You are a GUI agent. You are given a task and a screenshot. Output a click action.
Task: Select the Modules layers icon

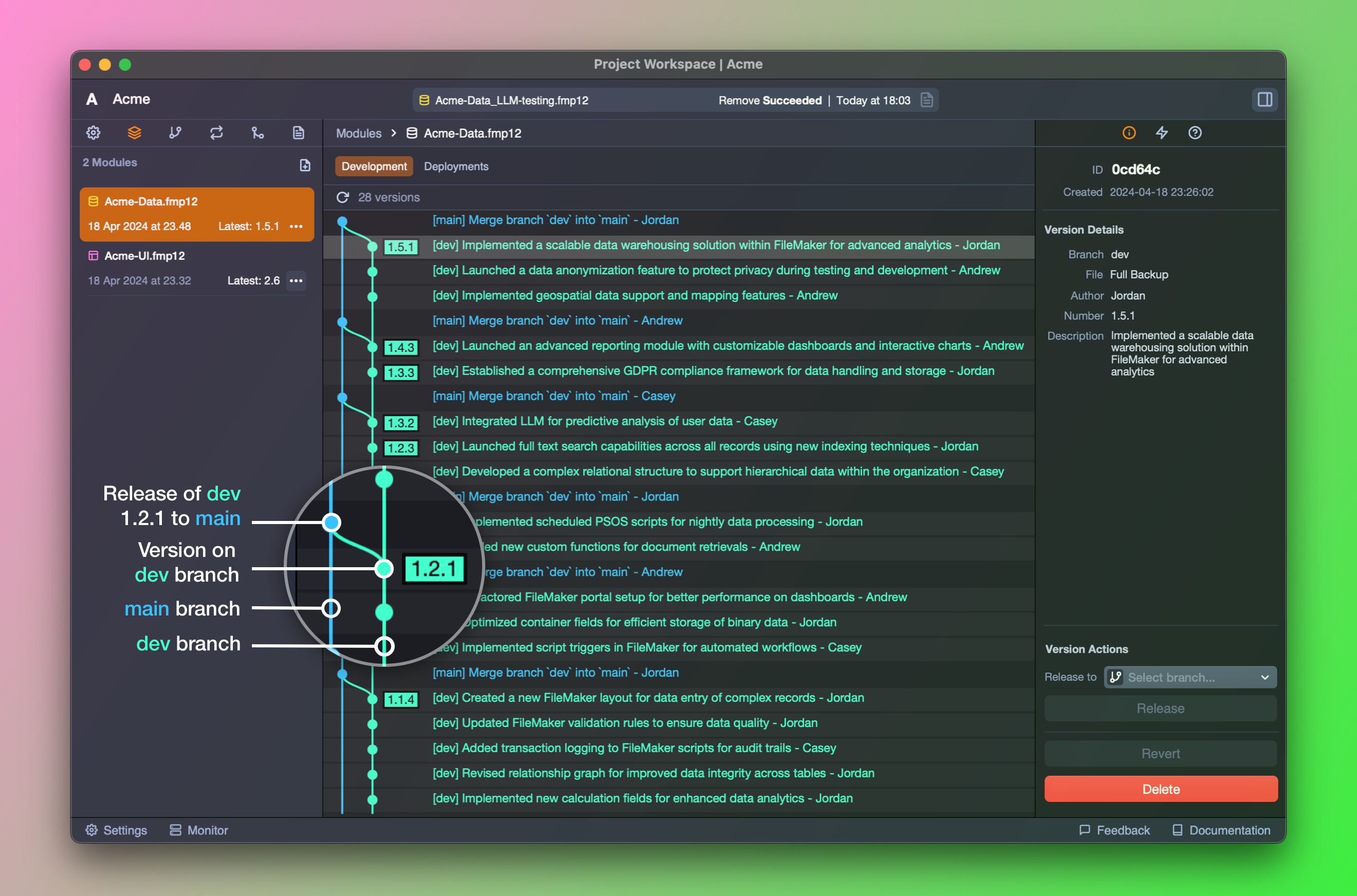click(134, 133)
